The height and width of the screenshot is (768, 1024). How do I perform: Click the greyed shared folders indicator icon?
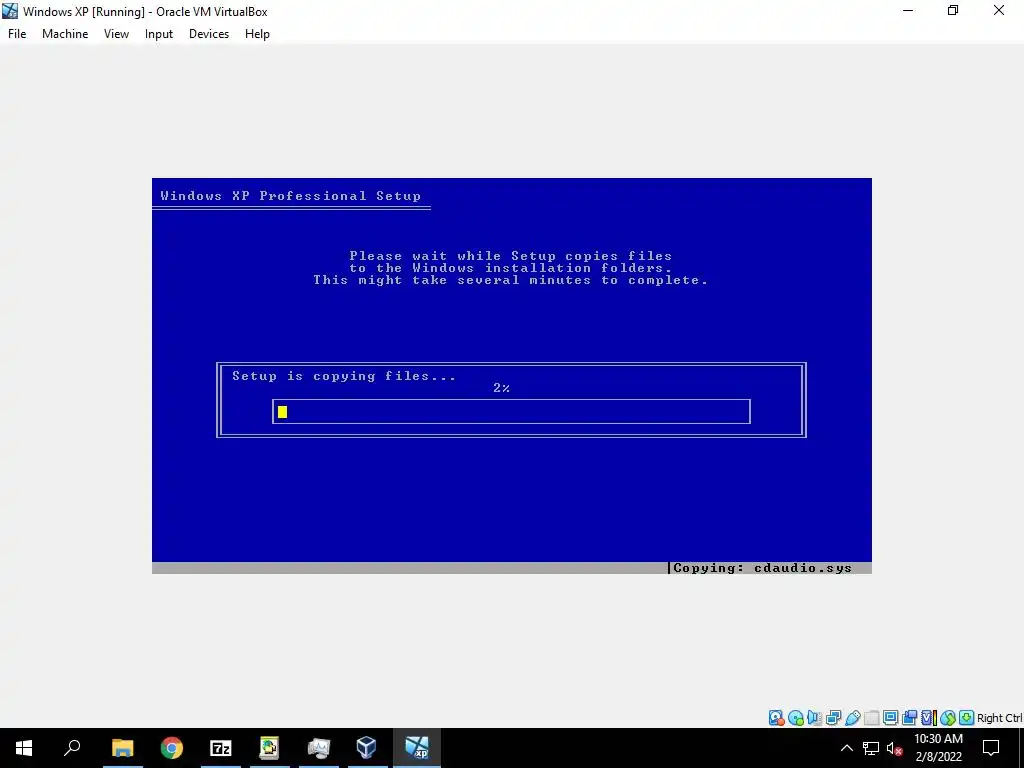coord(871,718)
